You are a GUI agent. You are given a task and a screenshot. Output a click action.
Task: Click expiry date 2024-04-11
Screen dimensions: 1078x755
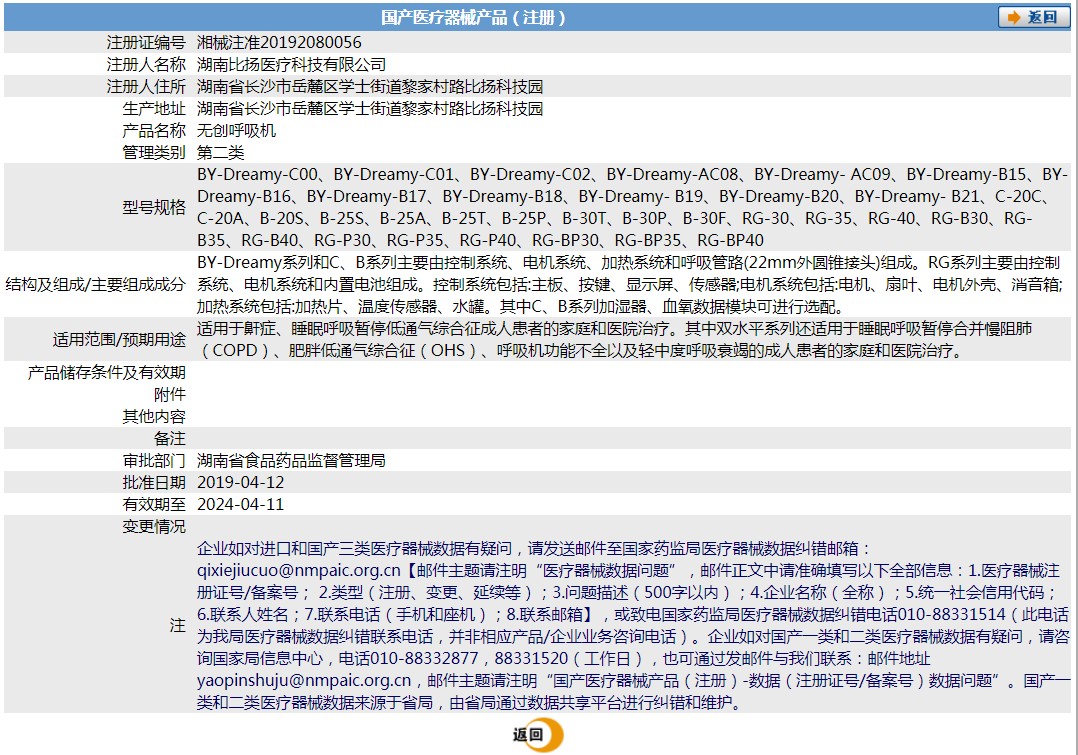[241, 505]
